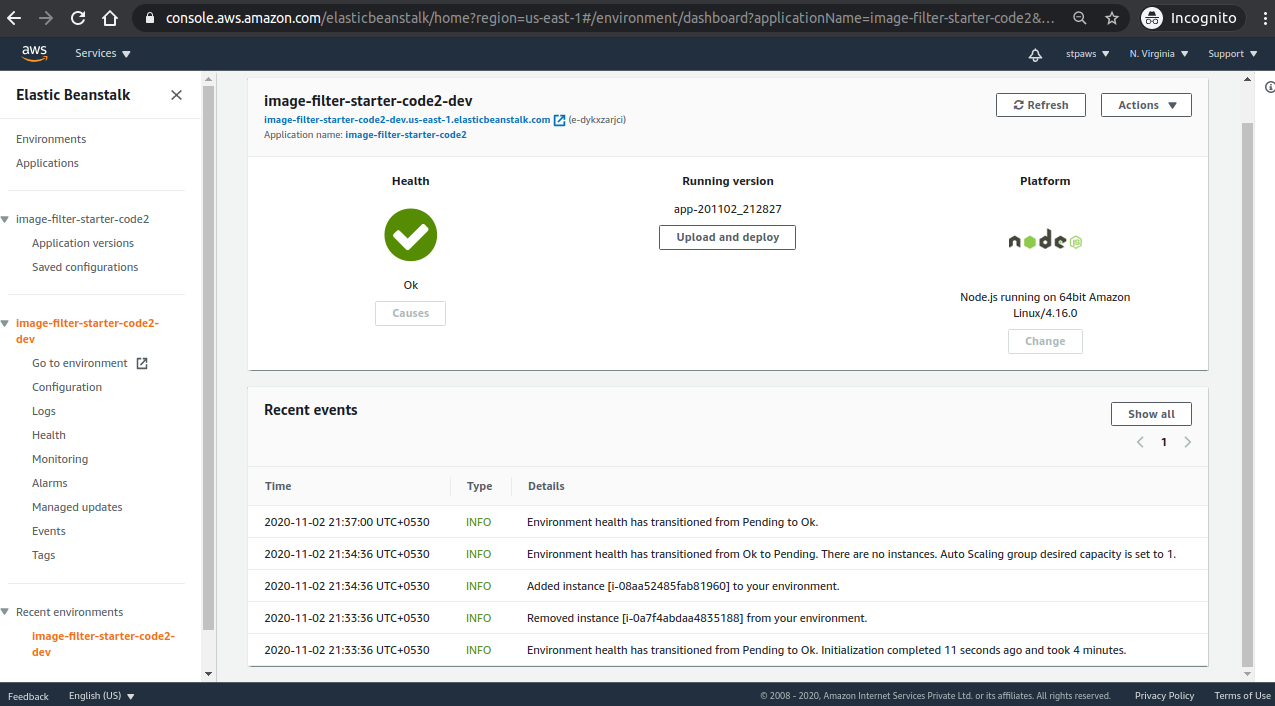Image resolution: width=1275 pixels, height=706 pixels.
Task: Collapse the image-filter-starter-code2 application tree
Action: pyautogui.click(x=5, y=219)
